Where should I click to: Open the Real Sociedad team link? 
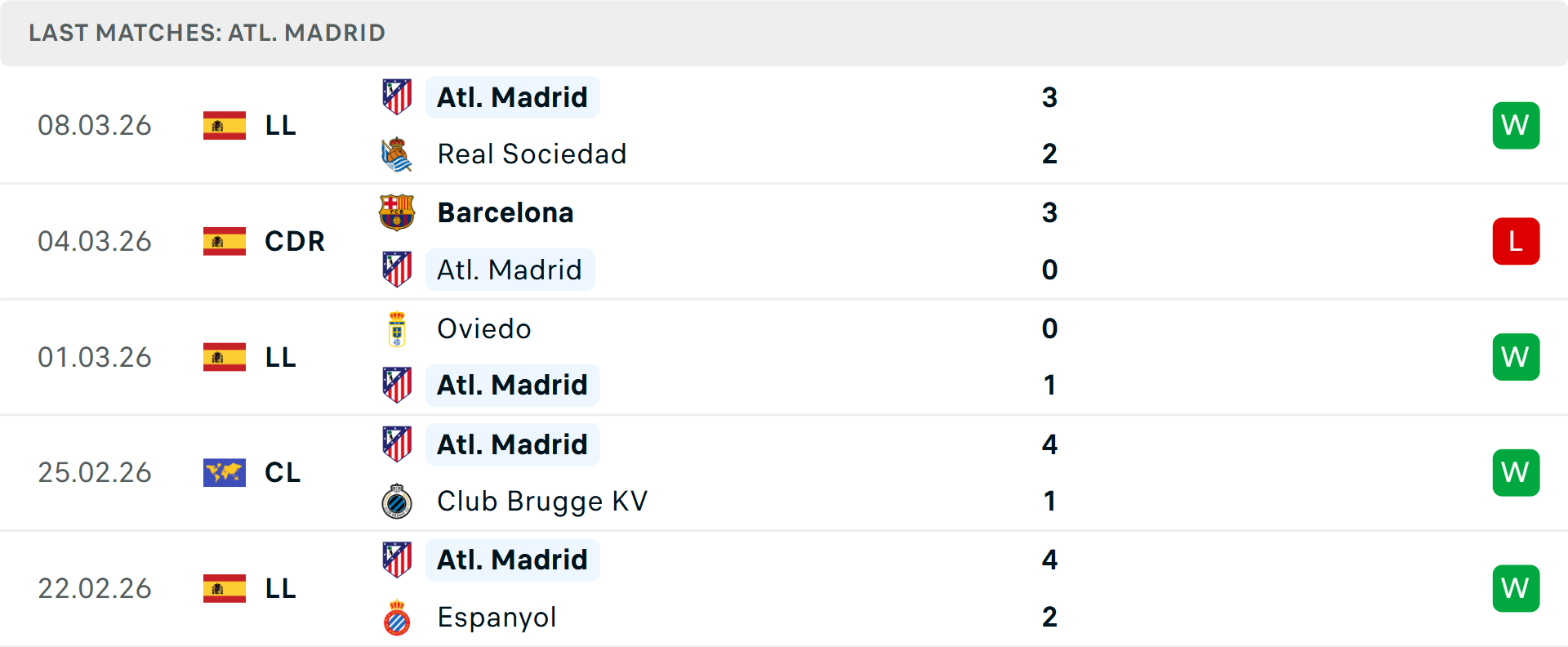tap(532, 154)
